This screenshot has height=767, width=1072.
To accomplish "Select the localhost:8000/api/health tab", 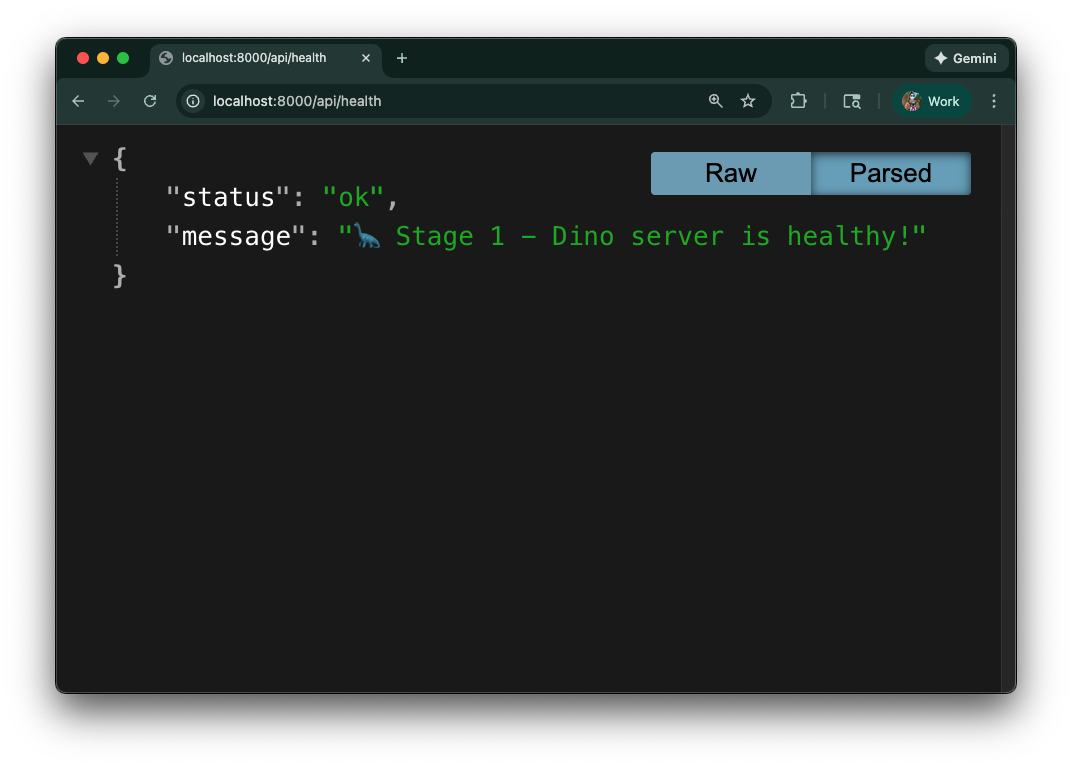I will (255, 58).
